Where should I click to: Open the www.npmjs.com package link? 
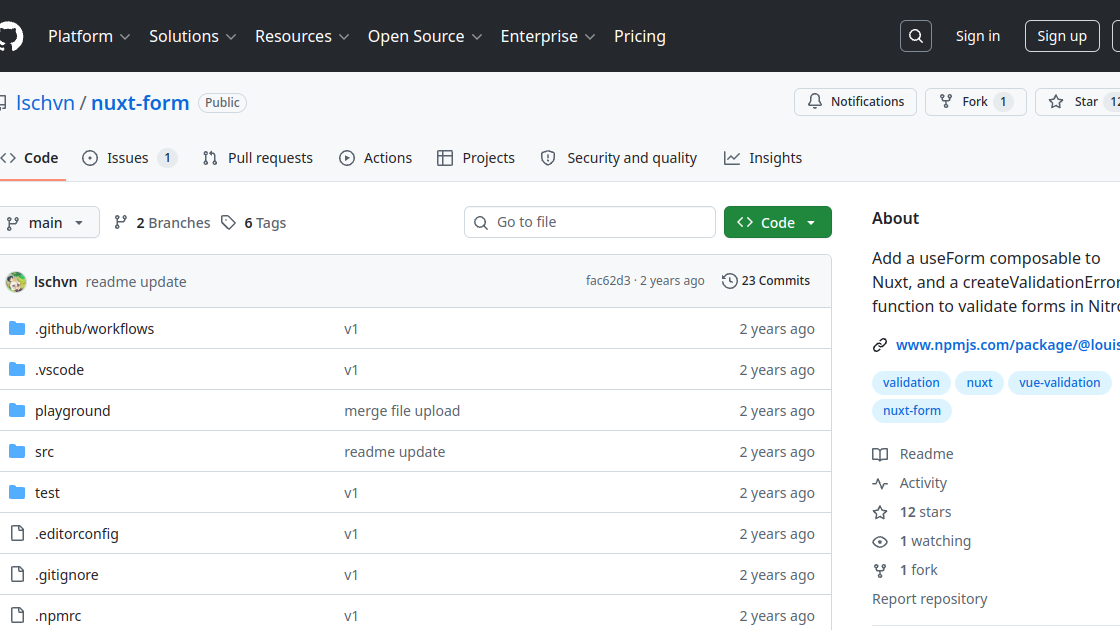click(1007, 345)
